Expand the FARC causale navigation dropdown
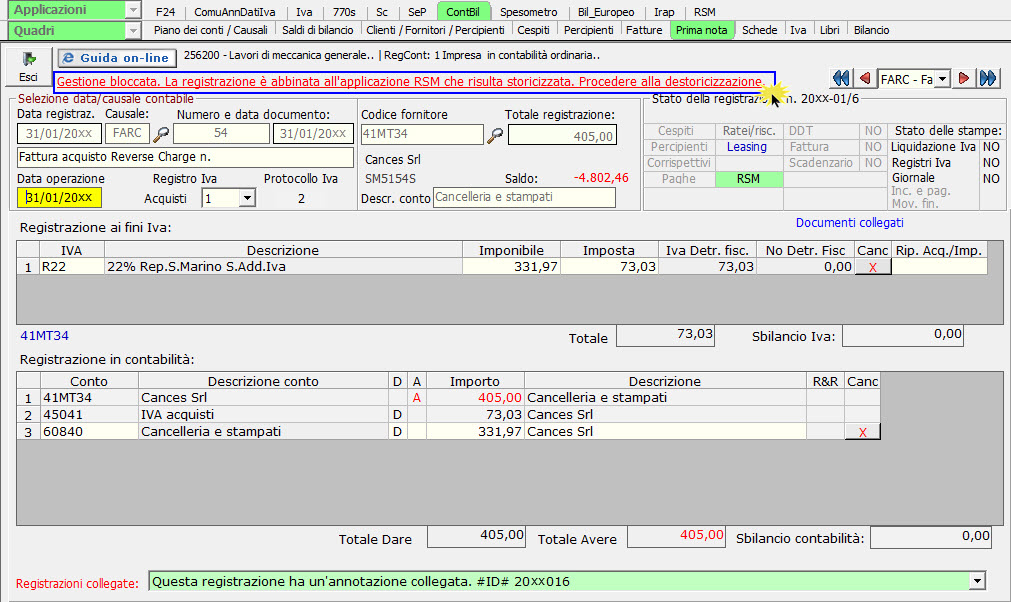This screenshot has width=1011, height=602. (x=940, y=78)
